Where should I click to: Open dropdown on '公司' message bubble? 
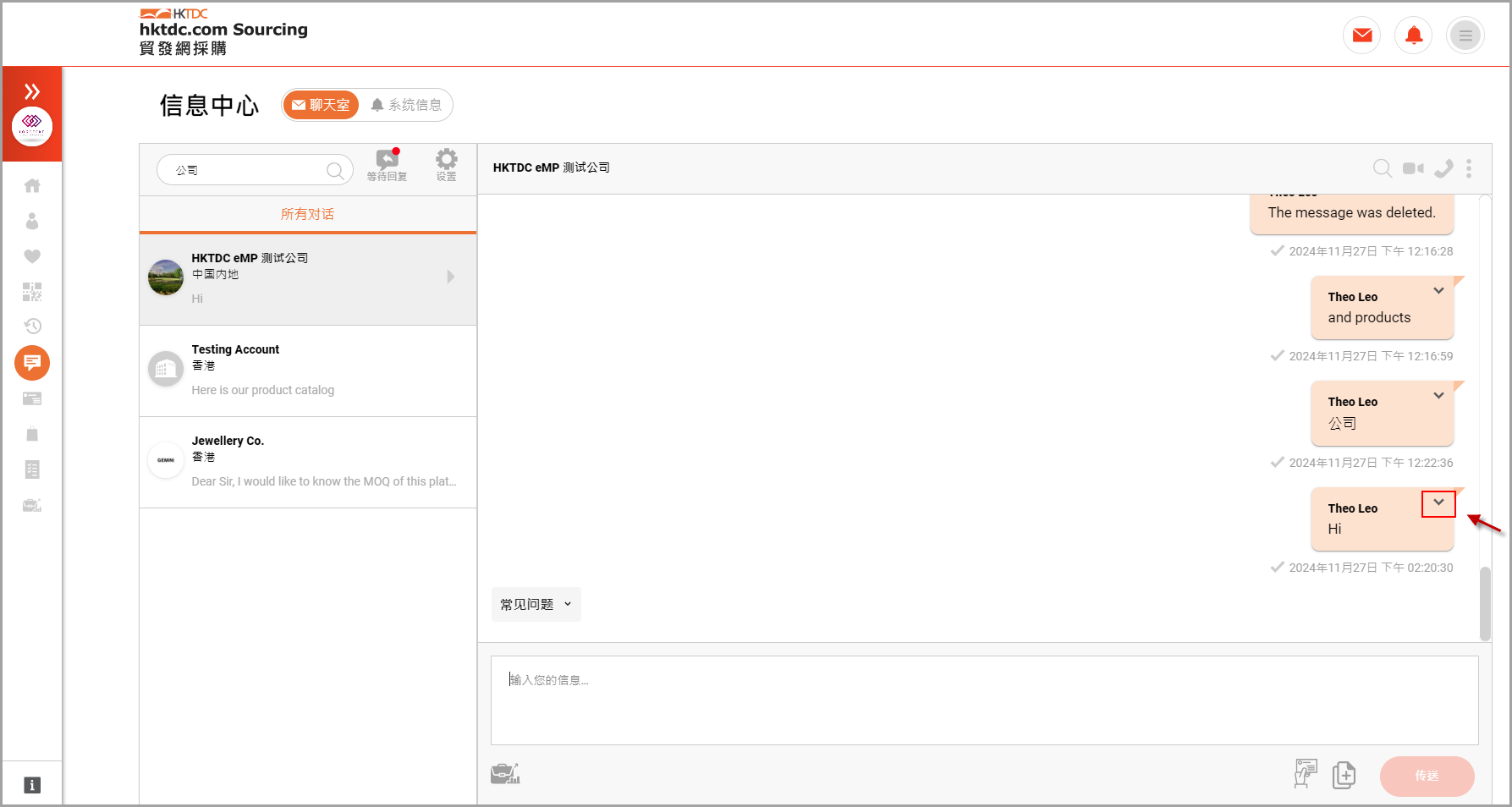1438,396
